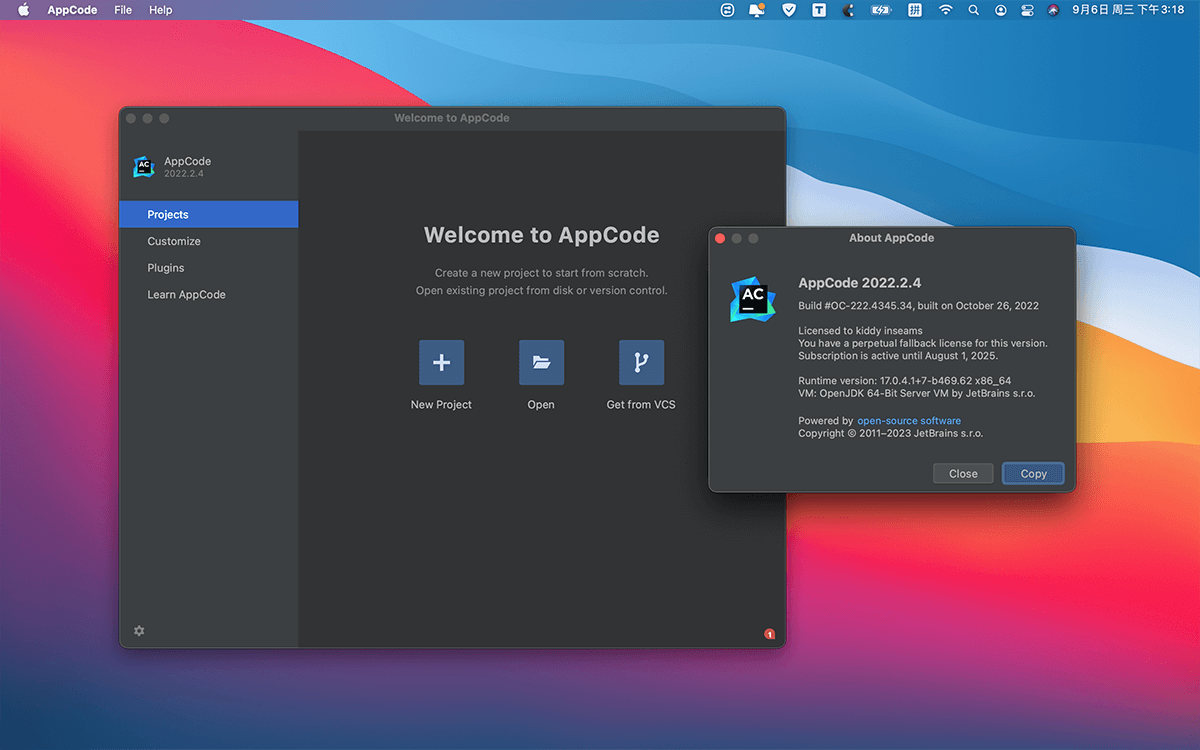Viewport: 1200px width, 750px height.
Task: Open the File menu
Action: point(123,10)
